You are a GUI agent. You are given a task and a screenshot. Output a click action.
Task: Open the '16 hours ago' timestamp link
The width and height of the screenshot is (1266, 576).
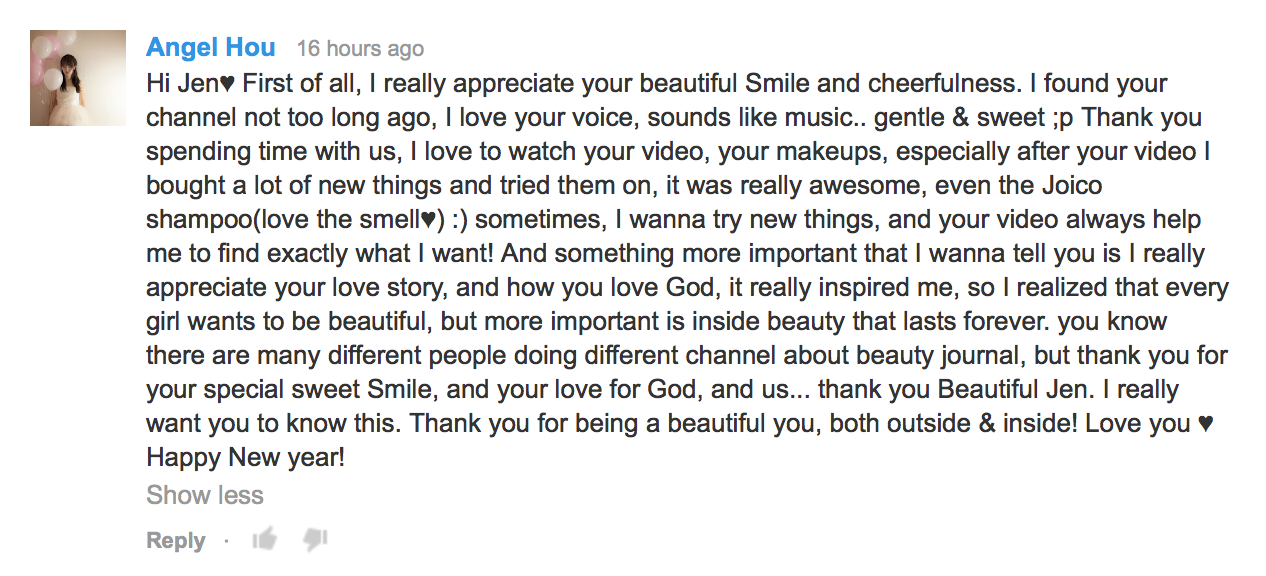(x=360, y=49)
